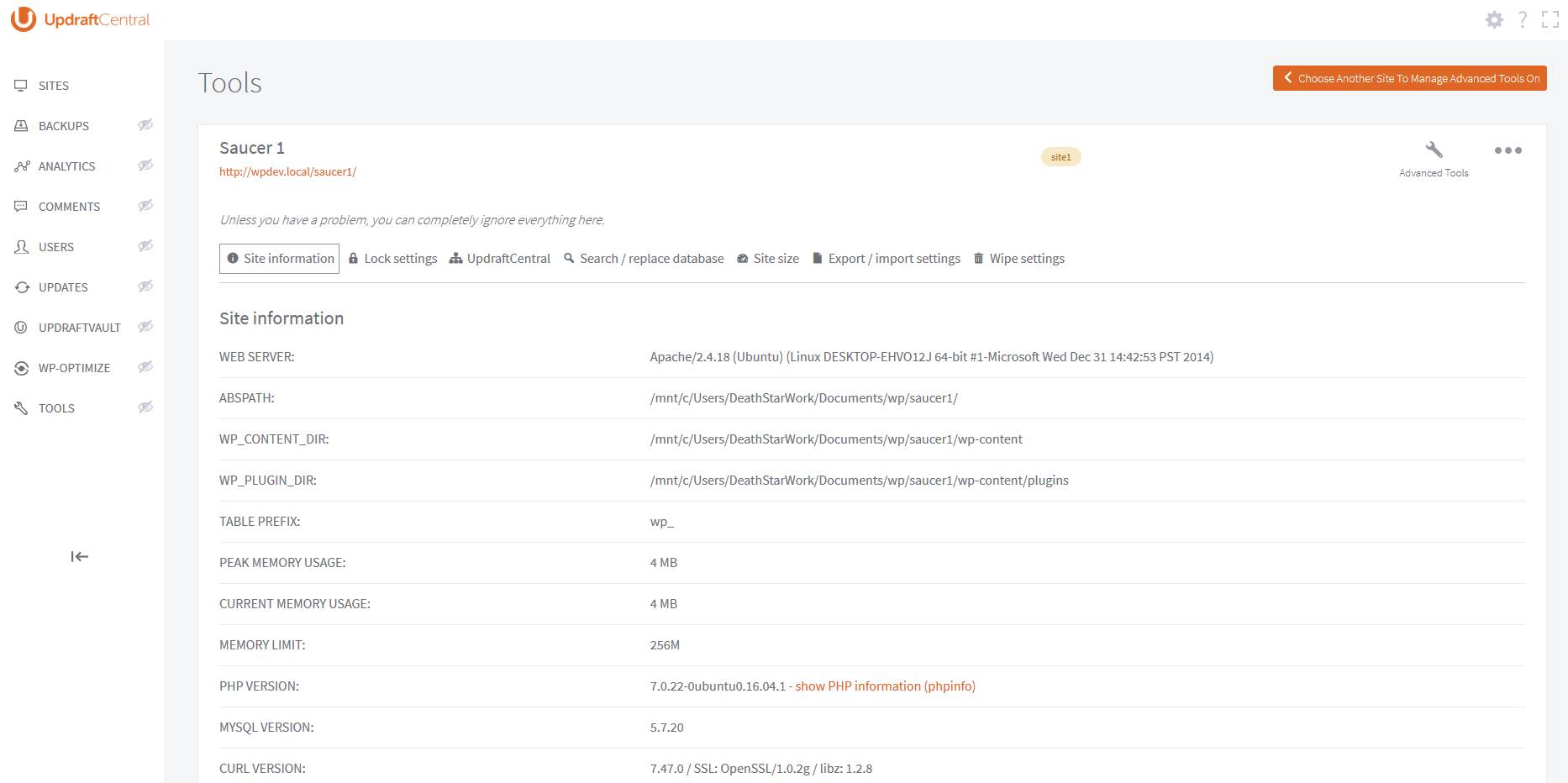
Task: Click the UpdraftCentral logo
Action: (81, 19)
